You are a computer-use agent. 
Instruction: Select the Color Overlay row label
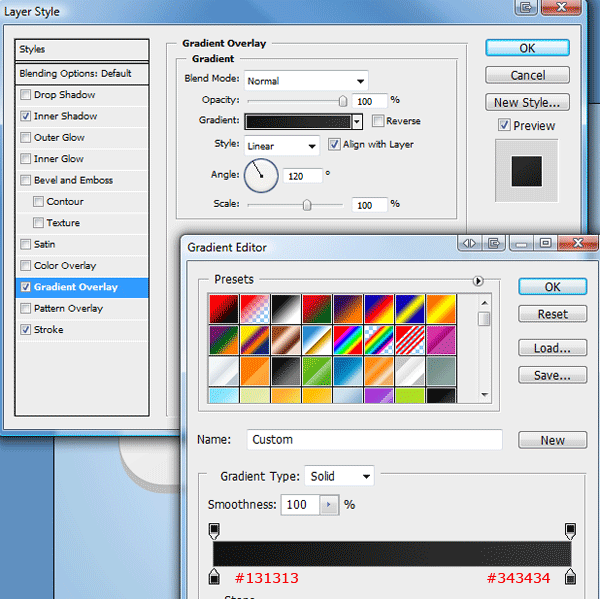(65, 266)
